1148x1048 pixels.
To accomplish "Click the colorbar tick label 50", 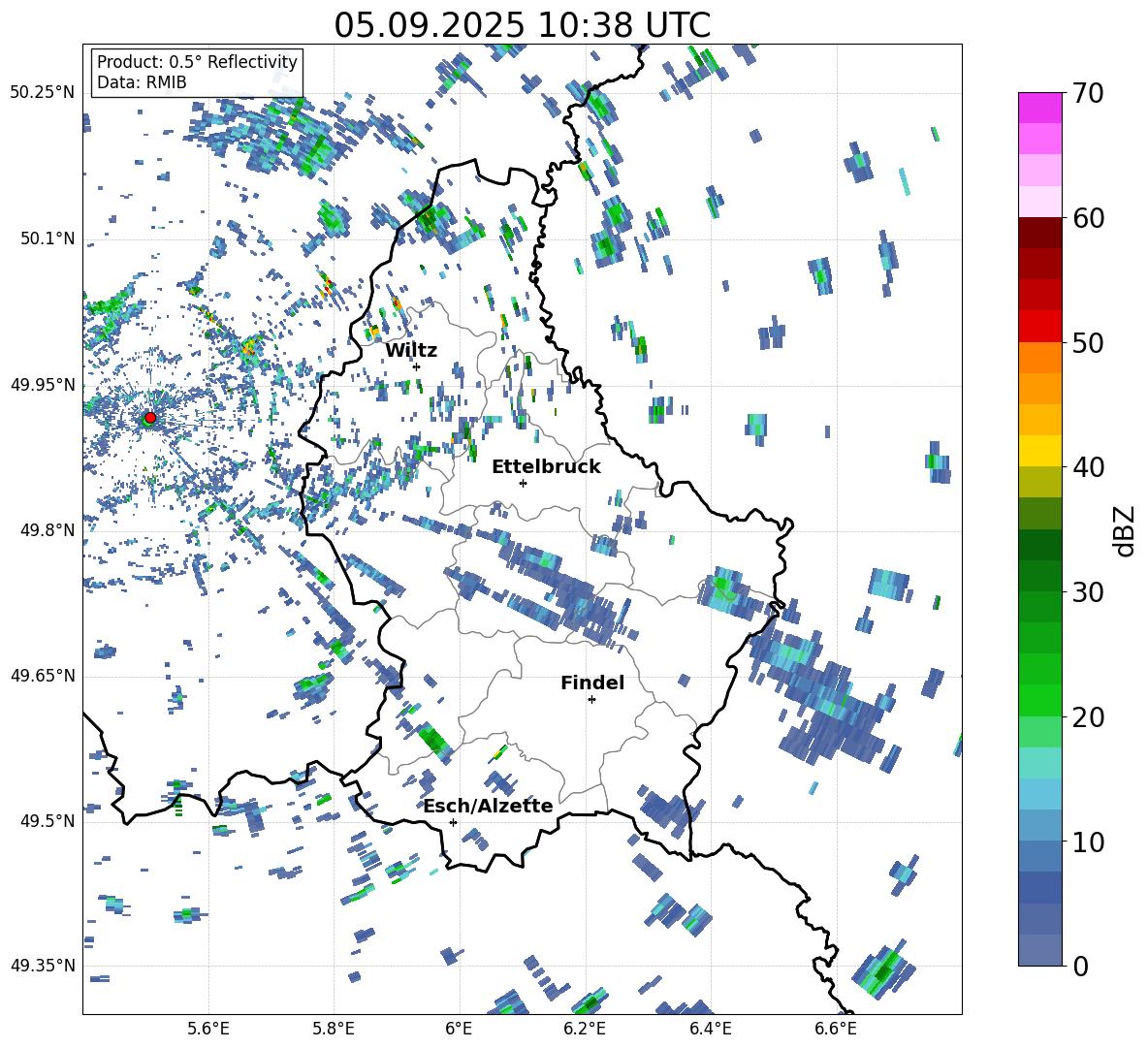I will pos(1087,342).
